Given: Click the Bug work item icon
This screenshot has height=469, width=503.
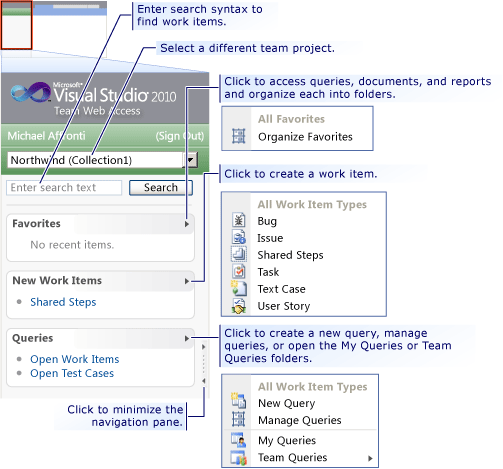Looking at the screenshot, I should click(x=239, y=220).
